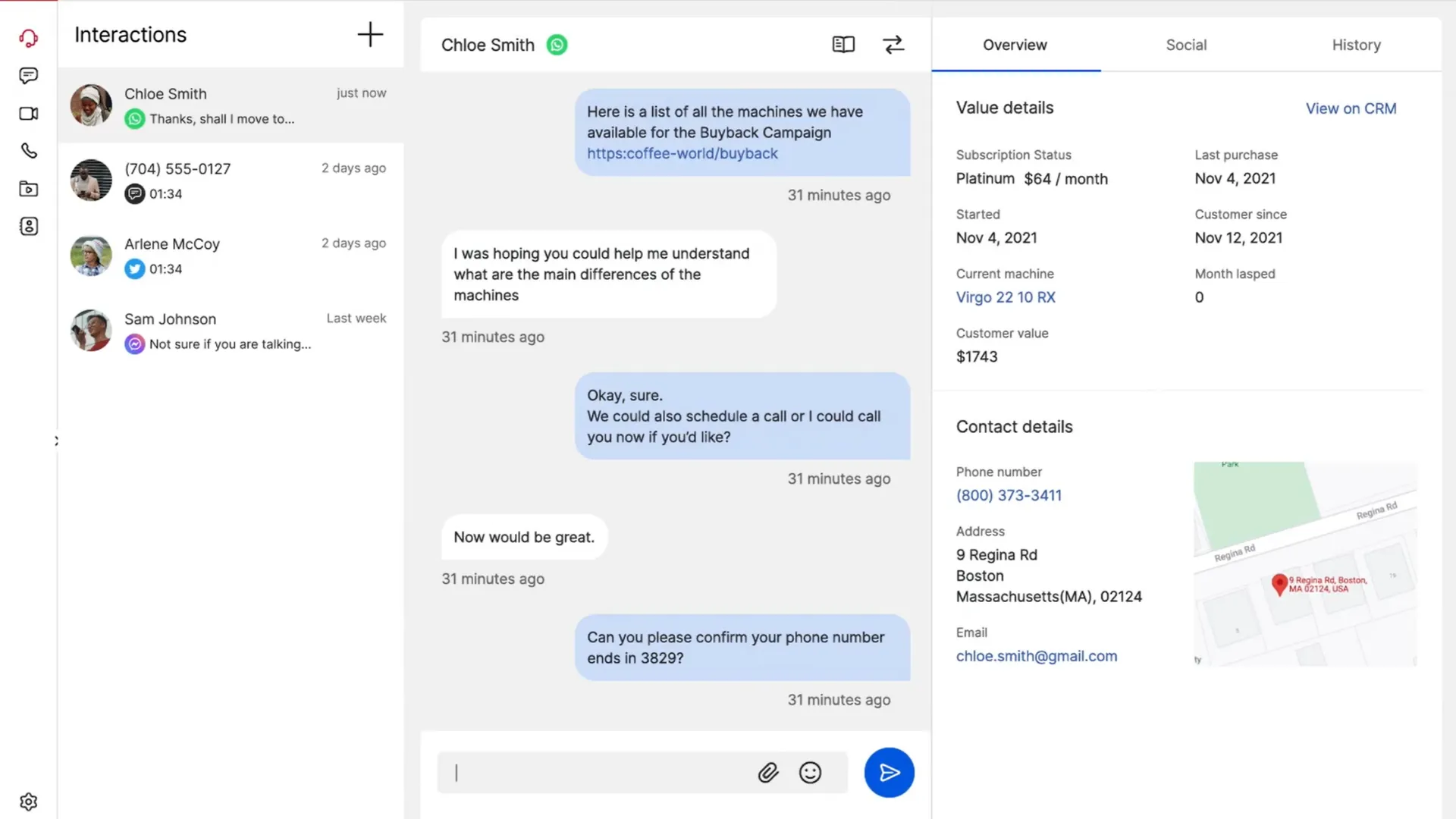The image size is (1456, 819).
Task: Switch to the History tab
Action: (1356, 45)
